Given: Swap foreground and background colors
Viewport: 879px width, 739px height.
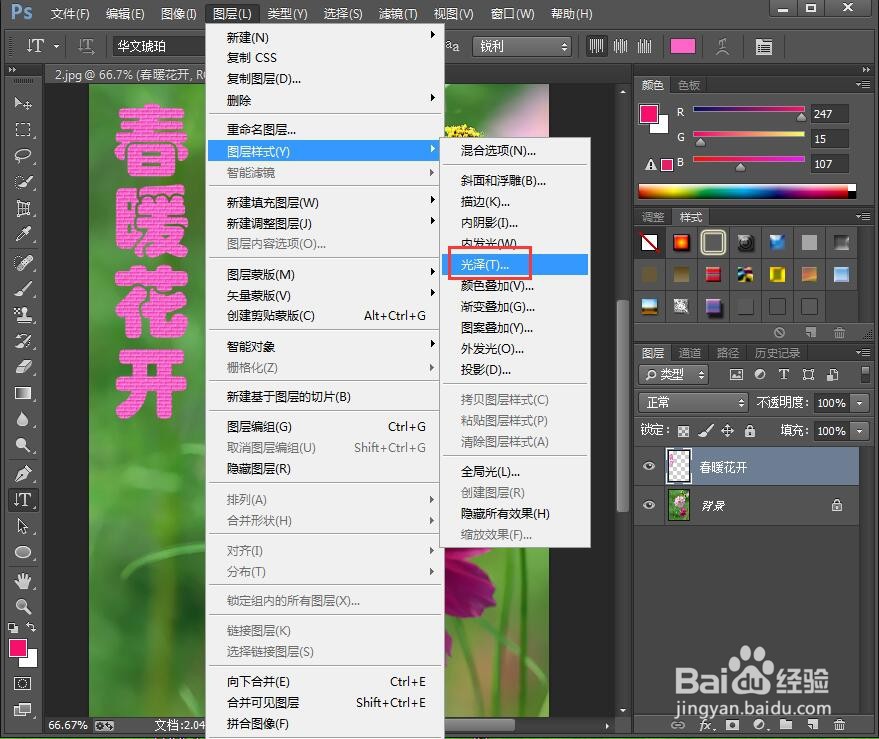Looking at the screenshot, I should 31,627.
